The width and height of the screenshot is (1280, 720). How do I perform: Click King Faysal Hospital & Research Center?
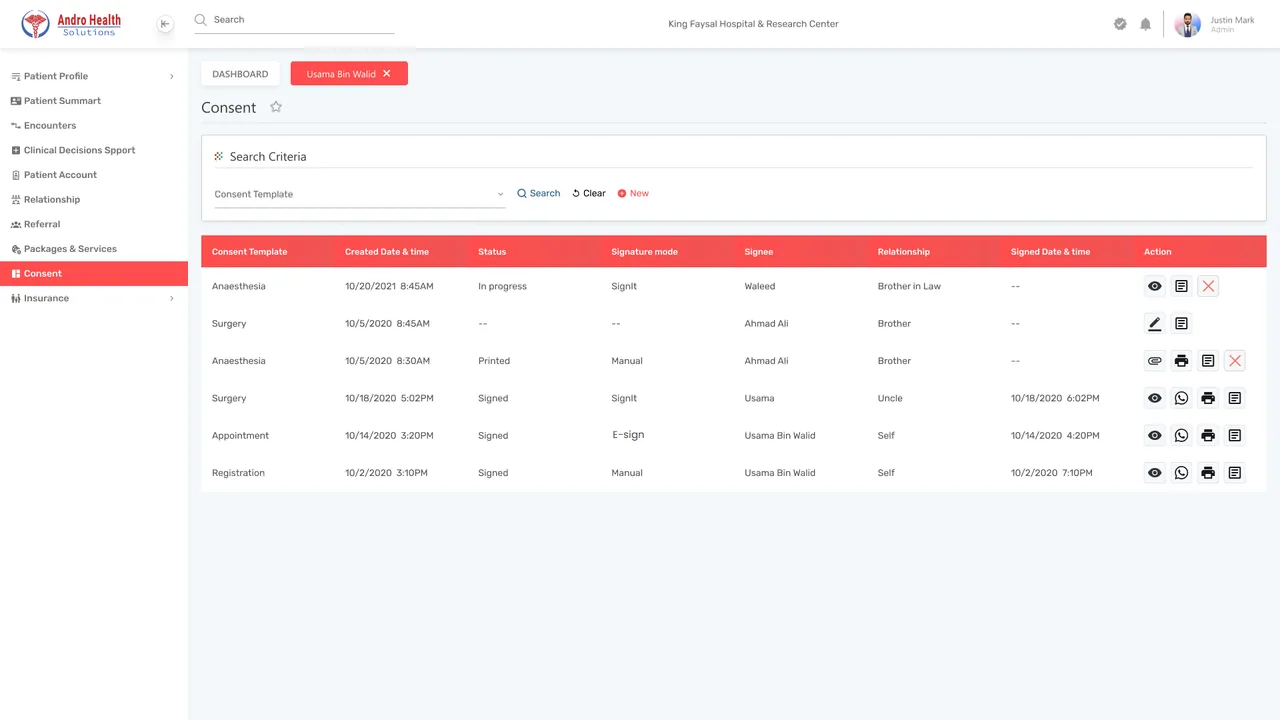pos(753,24)
